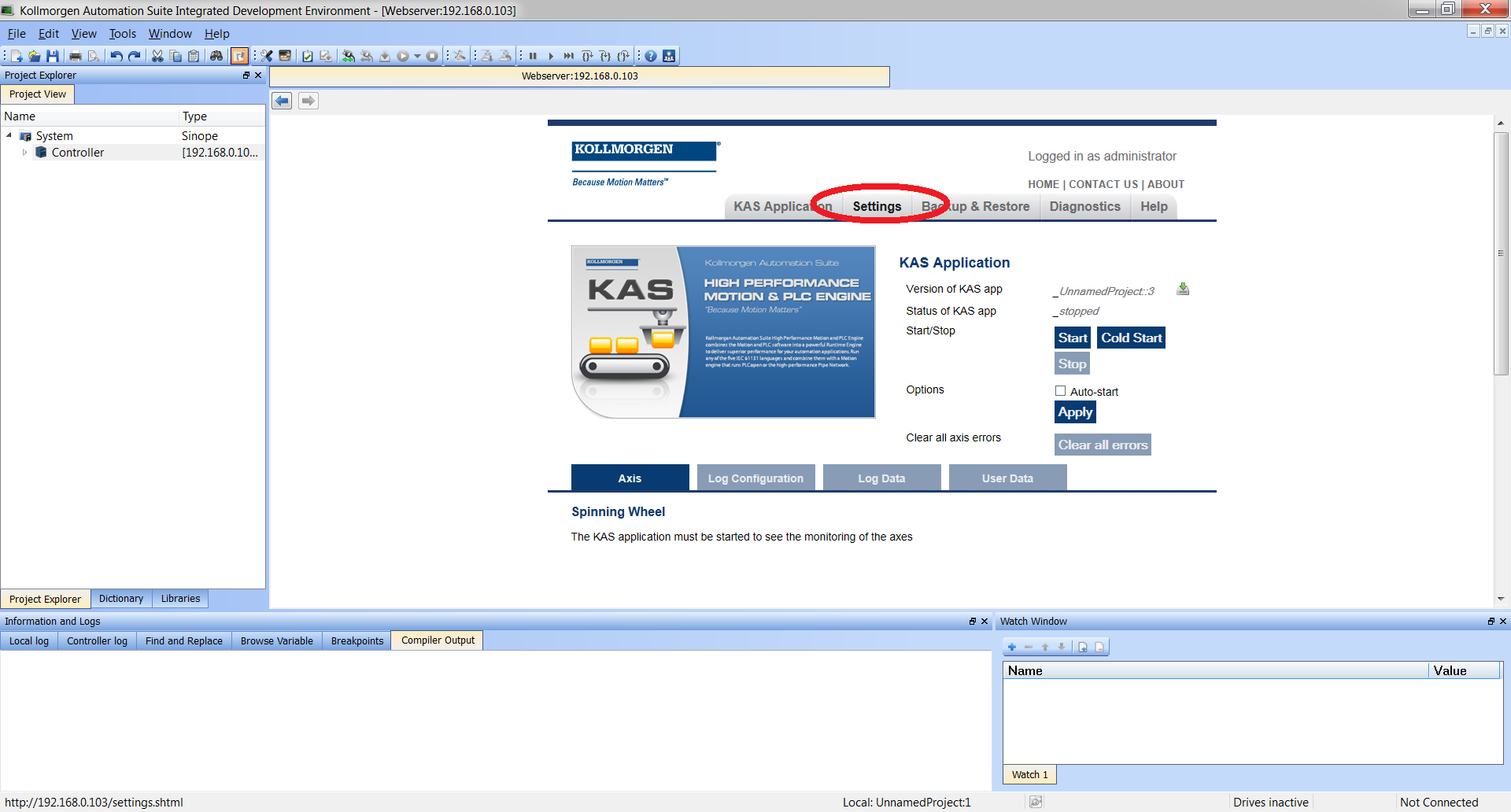Switch to the Settings web tab
Viewport: 1511px width, 812px height.
point(877,206)
